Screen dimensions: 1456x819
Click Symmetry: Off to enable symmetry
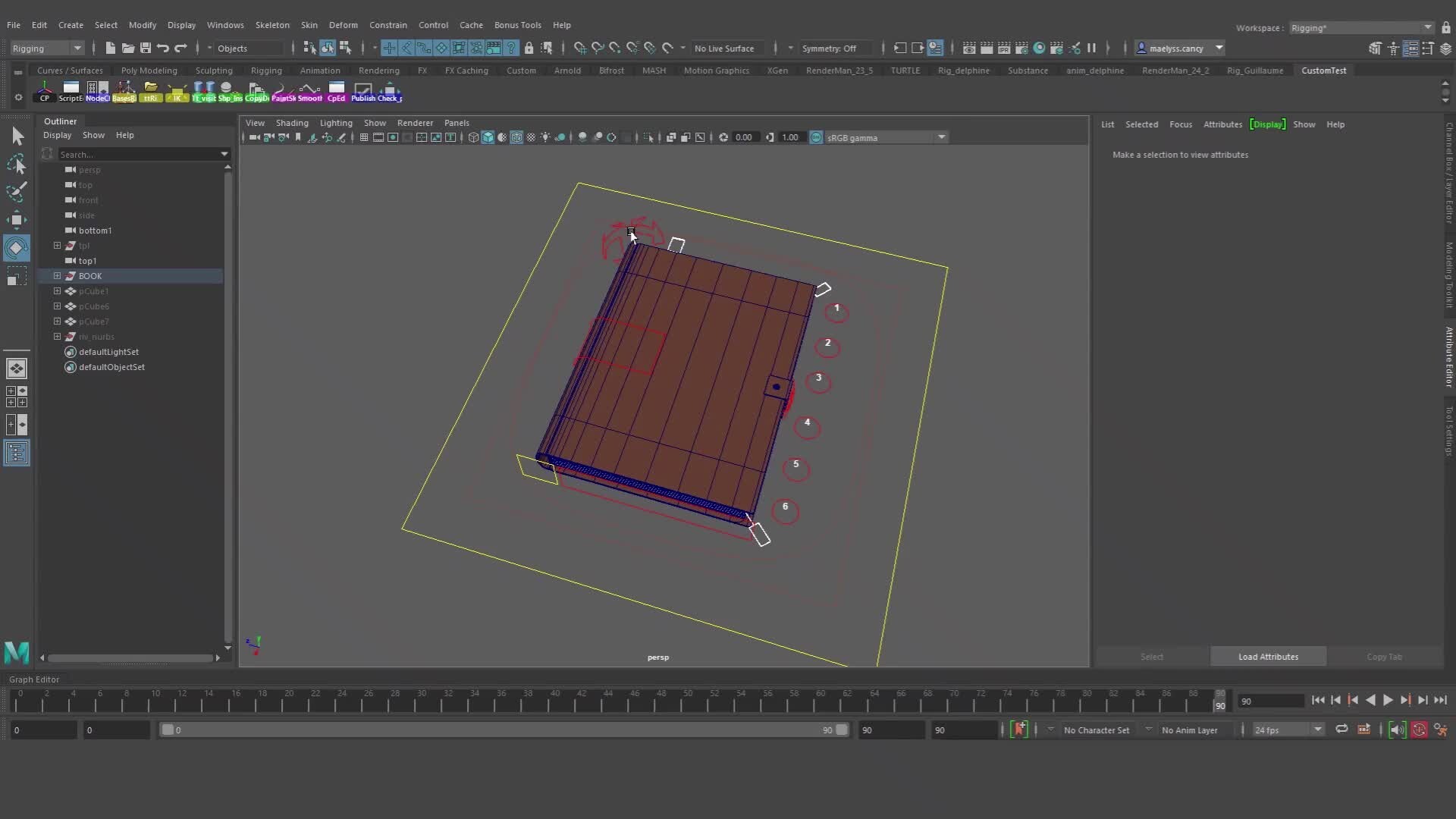coord(832,48)
